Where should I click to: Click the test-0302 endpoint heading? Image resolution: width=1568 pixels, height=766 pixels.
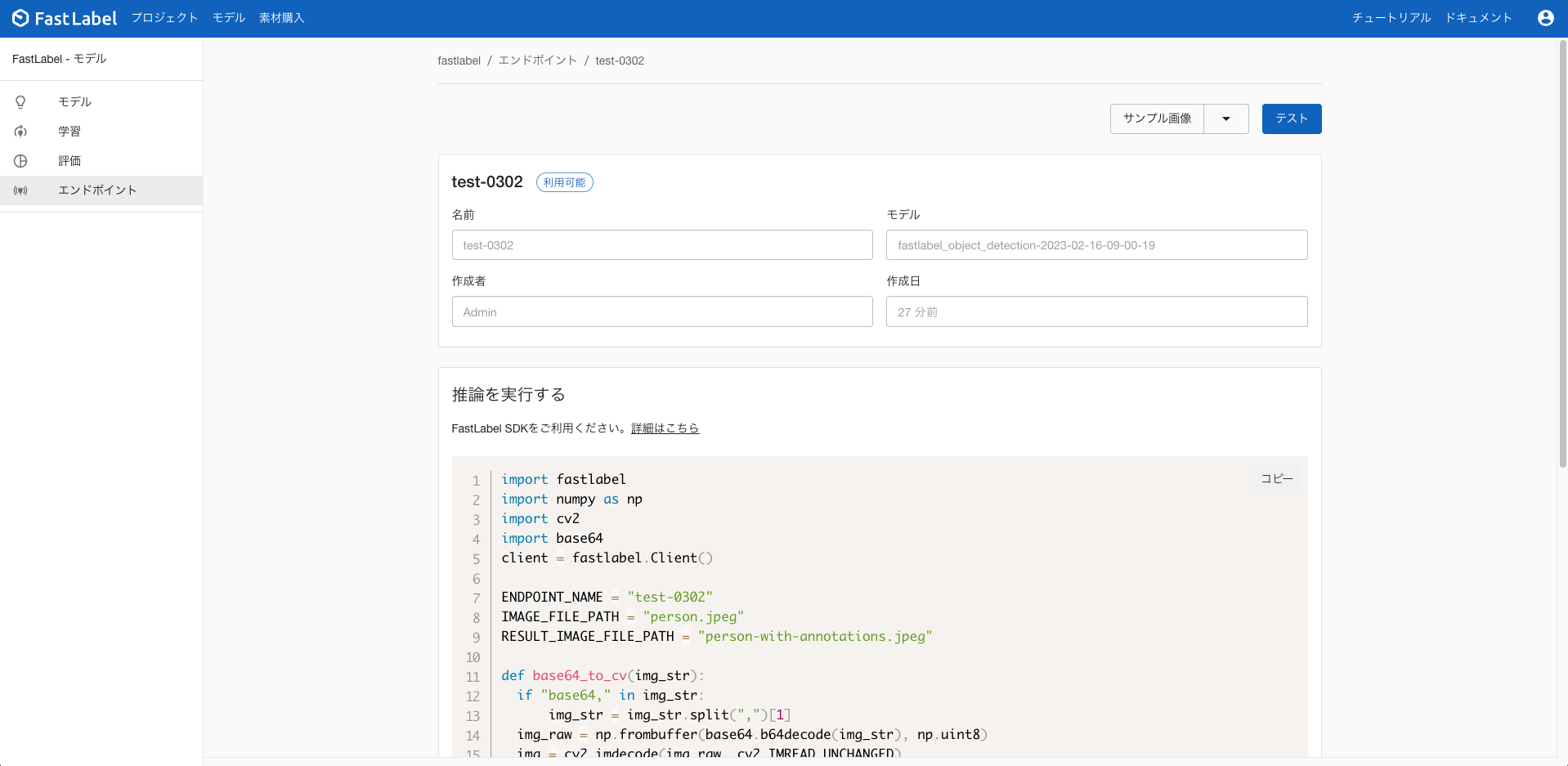click(x=487, y=182)
